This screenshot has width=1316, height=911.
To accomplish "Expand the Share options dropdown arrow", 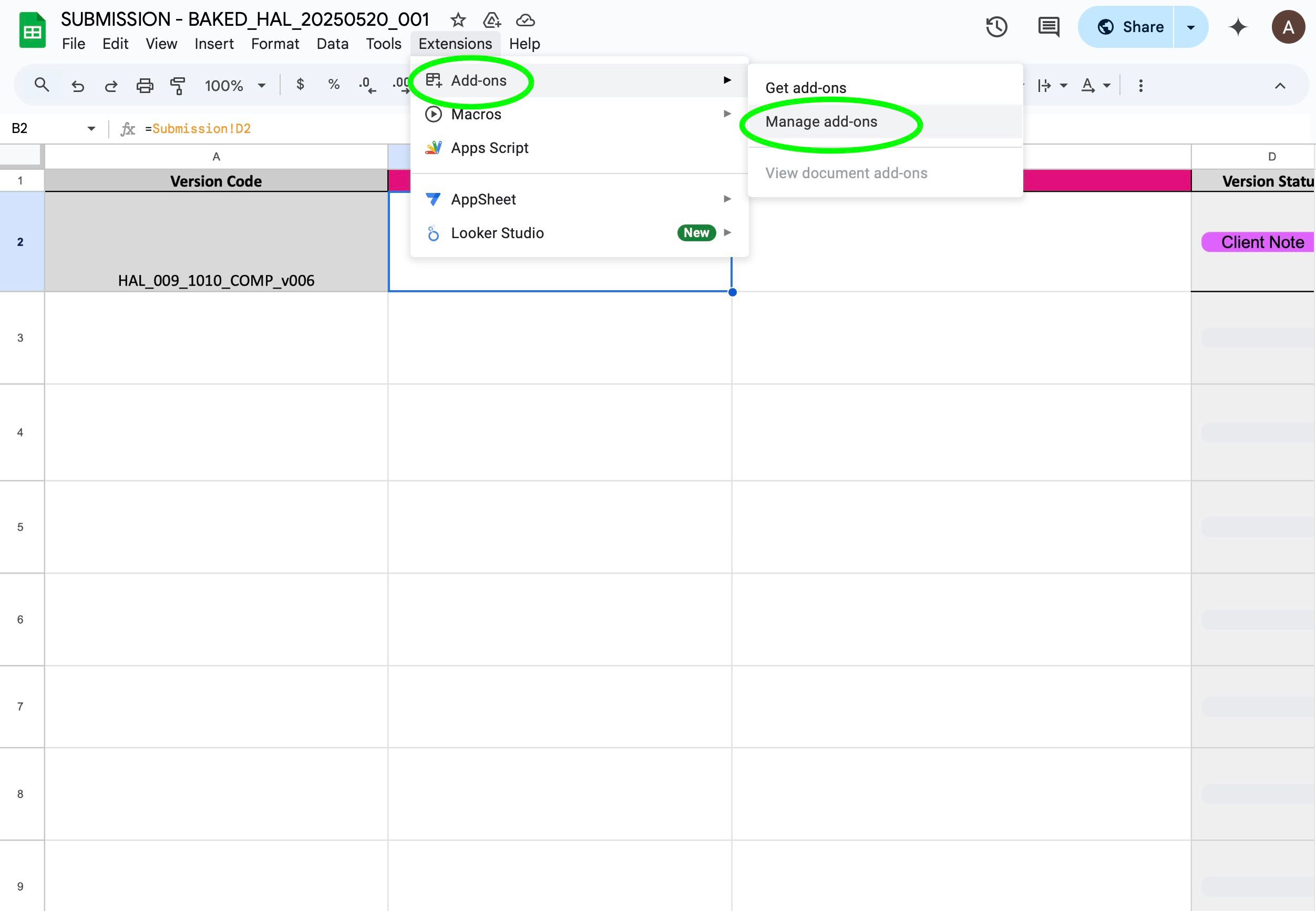I will pyautogui.click(x=1190, y=27).
